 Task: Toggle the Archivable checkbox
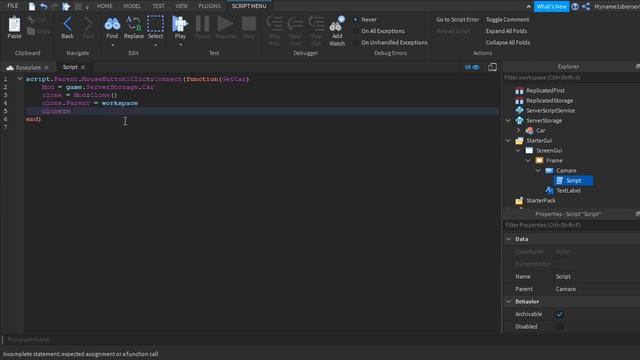560,314
